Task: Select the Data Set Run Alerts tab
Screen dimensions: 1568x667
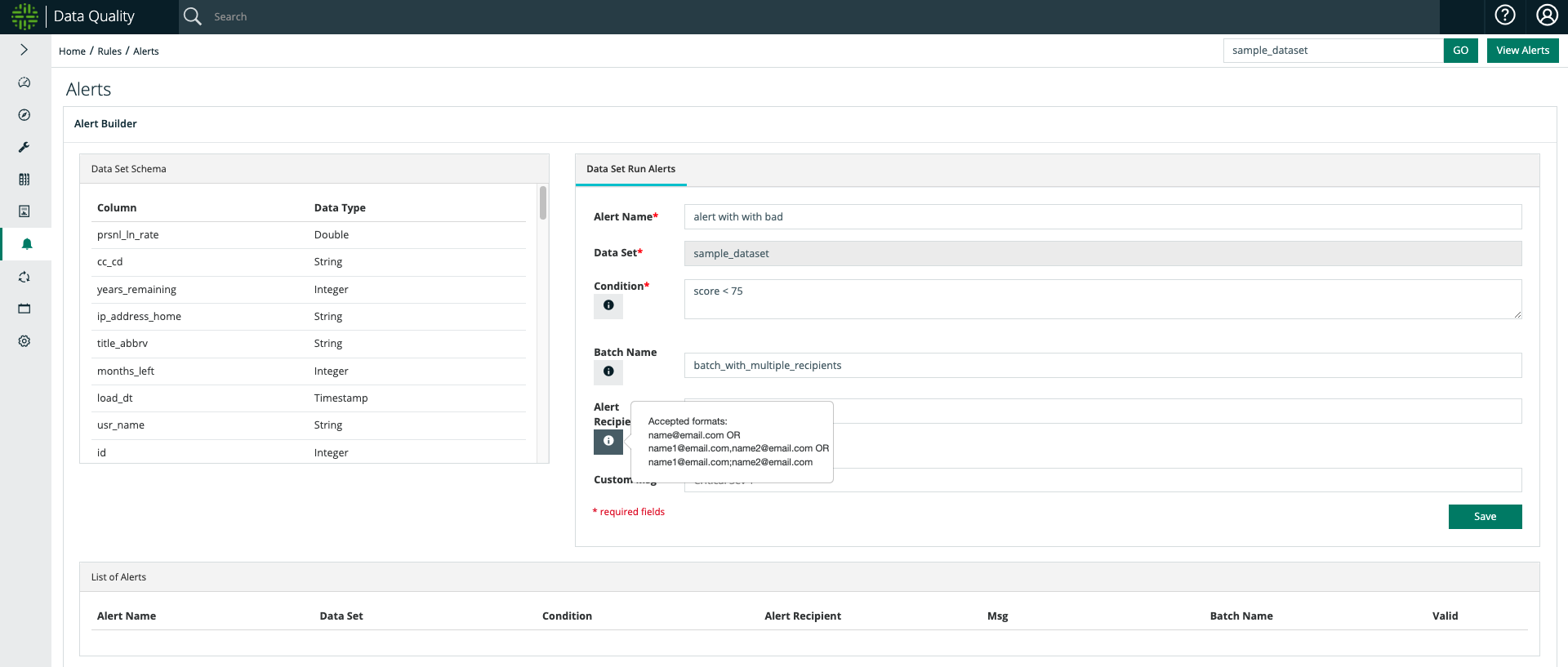Action: click(x=630, y=169)
